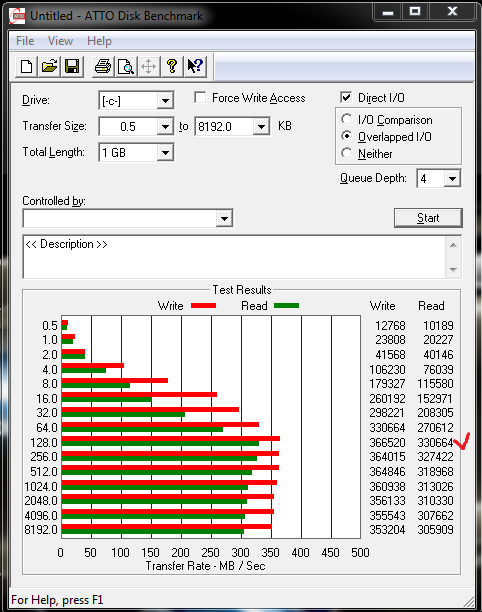Click the green Read legend swatch
The height and width of the screenshot is (612, 482).
point(286,306)
